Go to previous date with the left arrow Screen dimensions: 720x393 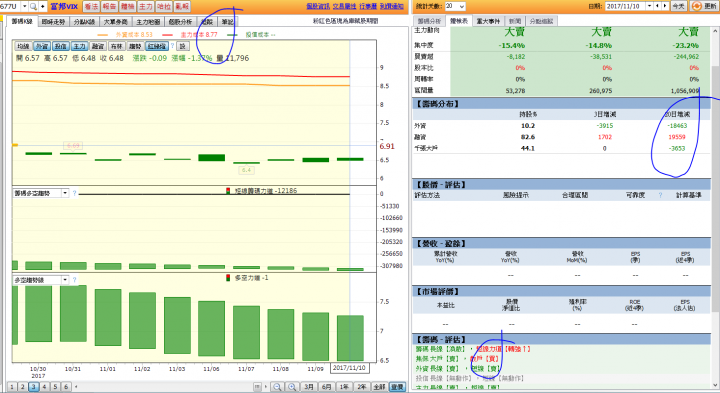coord(658,6)
